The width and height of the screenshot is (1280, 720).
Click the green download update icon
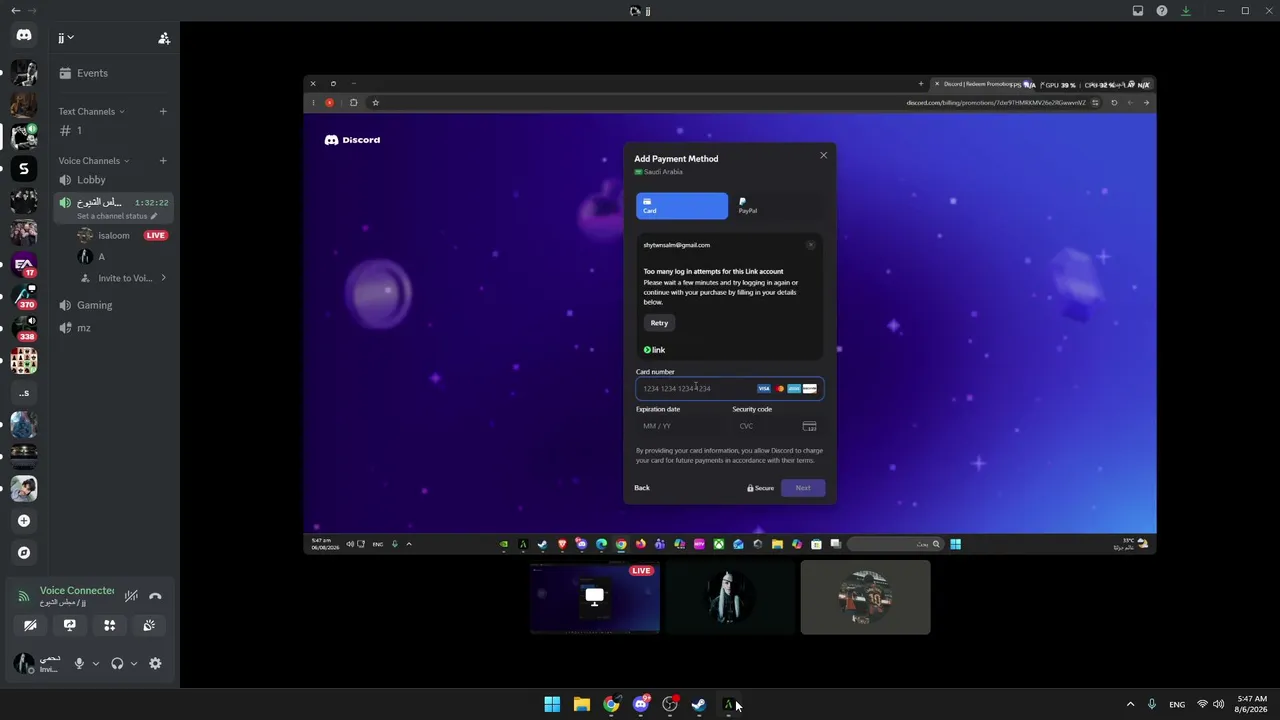(x=1186, y=11)
